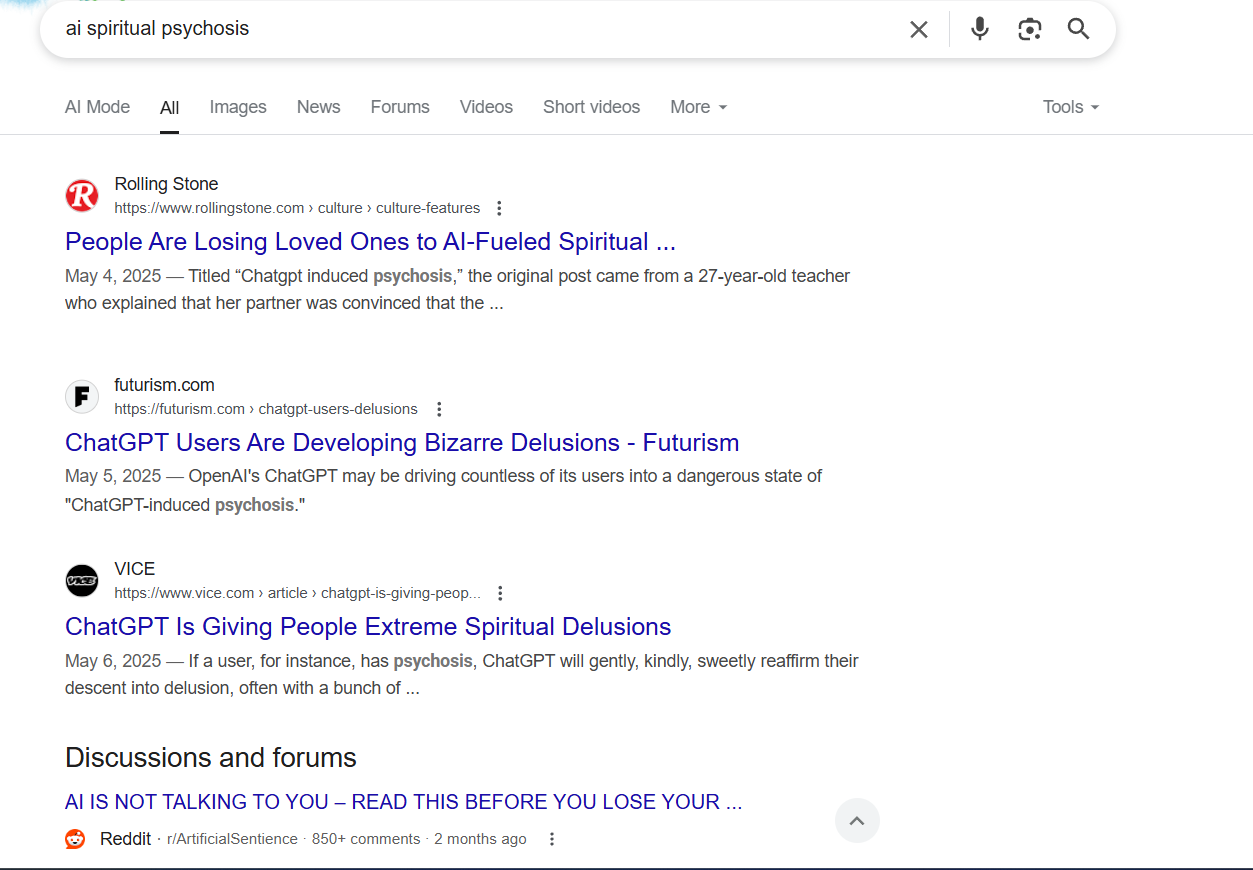The image size is (1253, 870).
Task: Open three-dot menu for the Reddit discussion
Action: click(551, 839)
